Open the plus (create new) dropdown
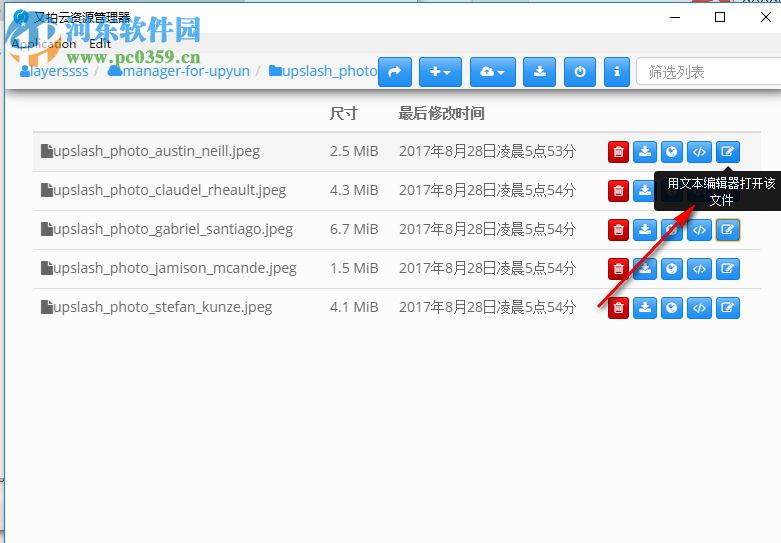 click(440, 72)
